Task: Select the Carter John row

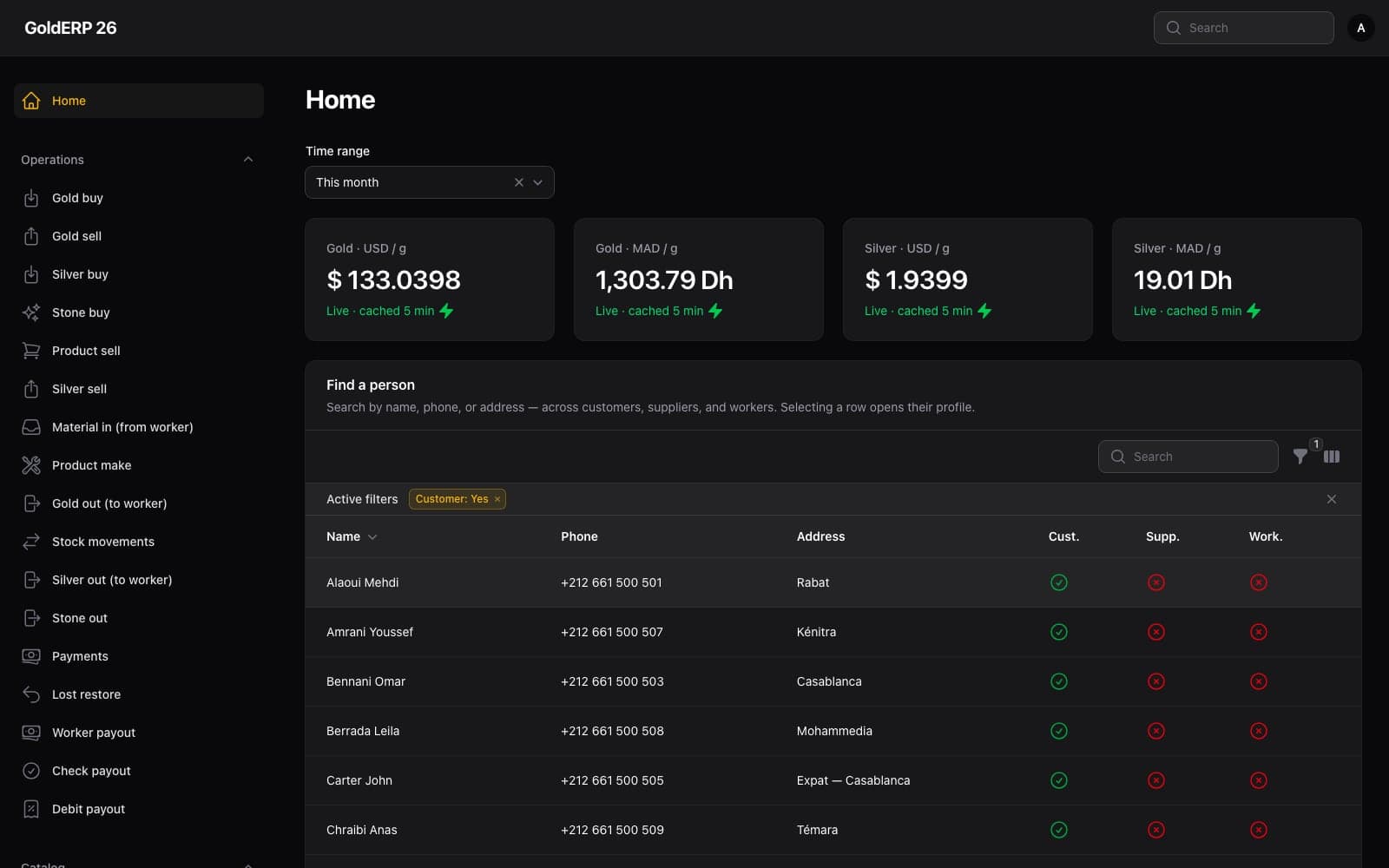Action: [x=833, y=780]
